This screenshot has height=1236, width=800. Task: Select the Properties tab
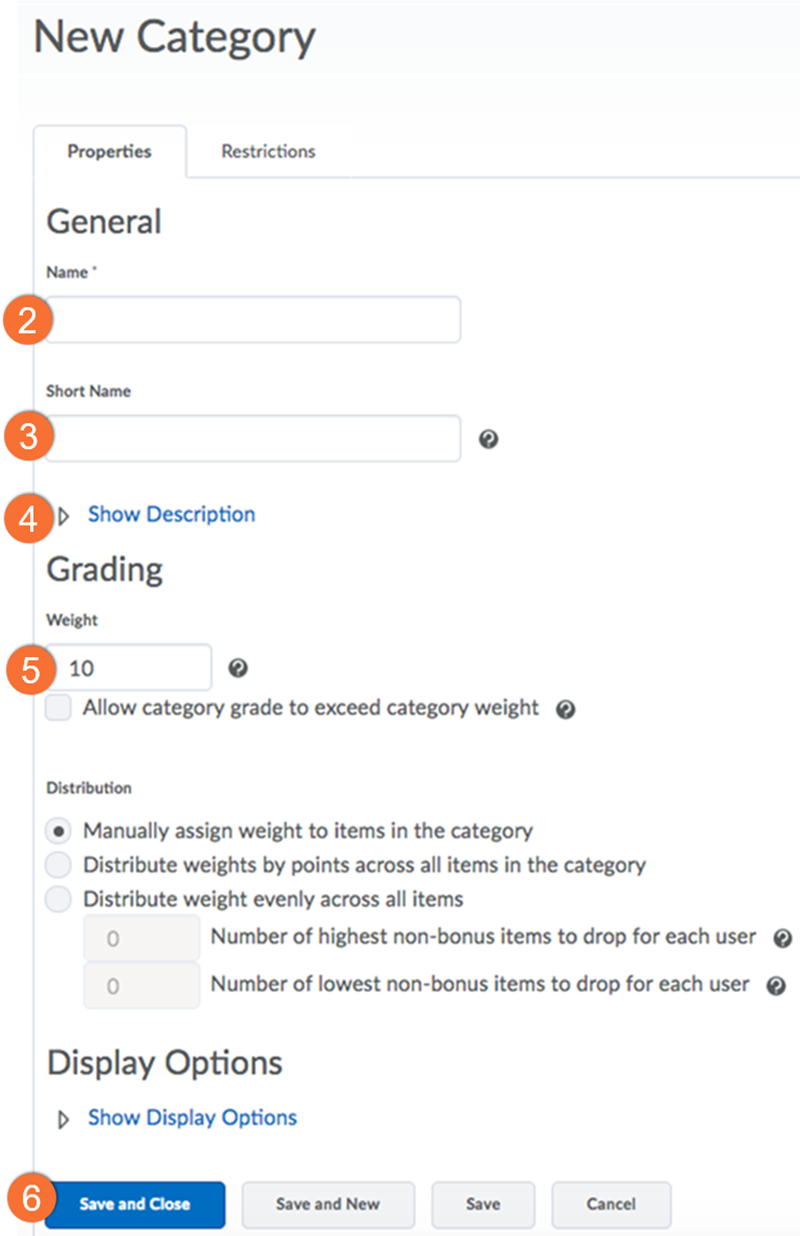pyautogui.click(x=109, y=152)
